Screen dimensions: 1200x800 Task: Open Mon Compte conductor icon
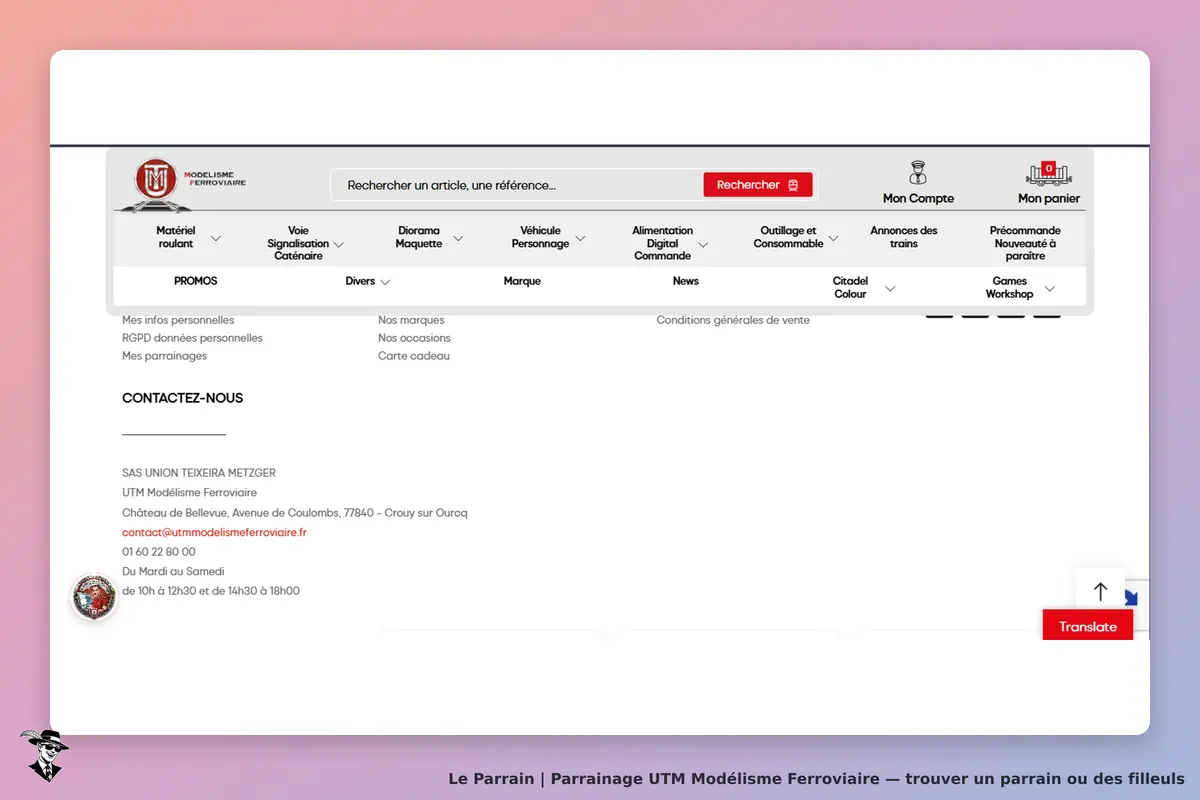tap(918, 173)
